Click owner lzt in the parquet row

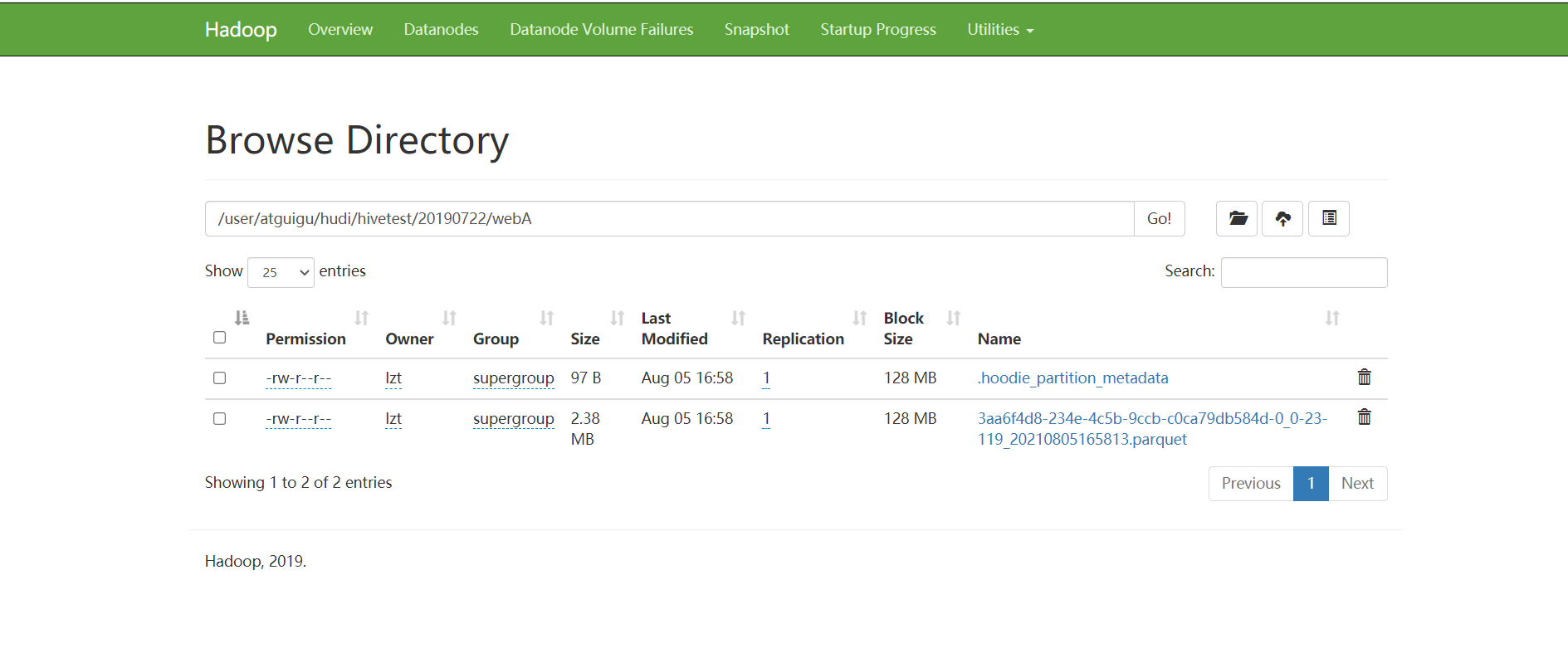[x=393, y=419]
